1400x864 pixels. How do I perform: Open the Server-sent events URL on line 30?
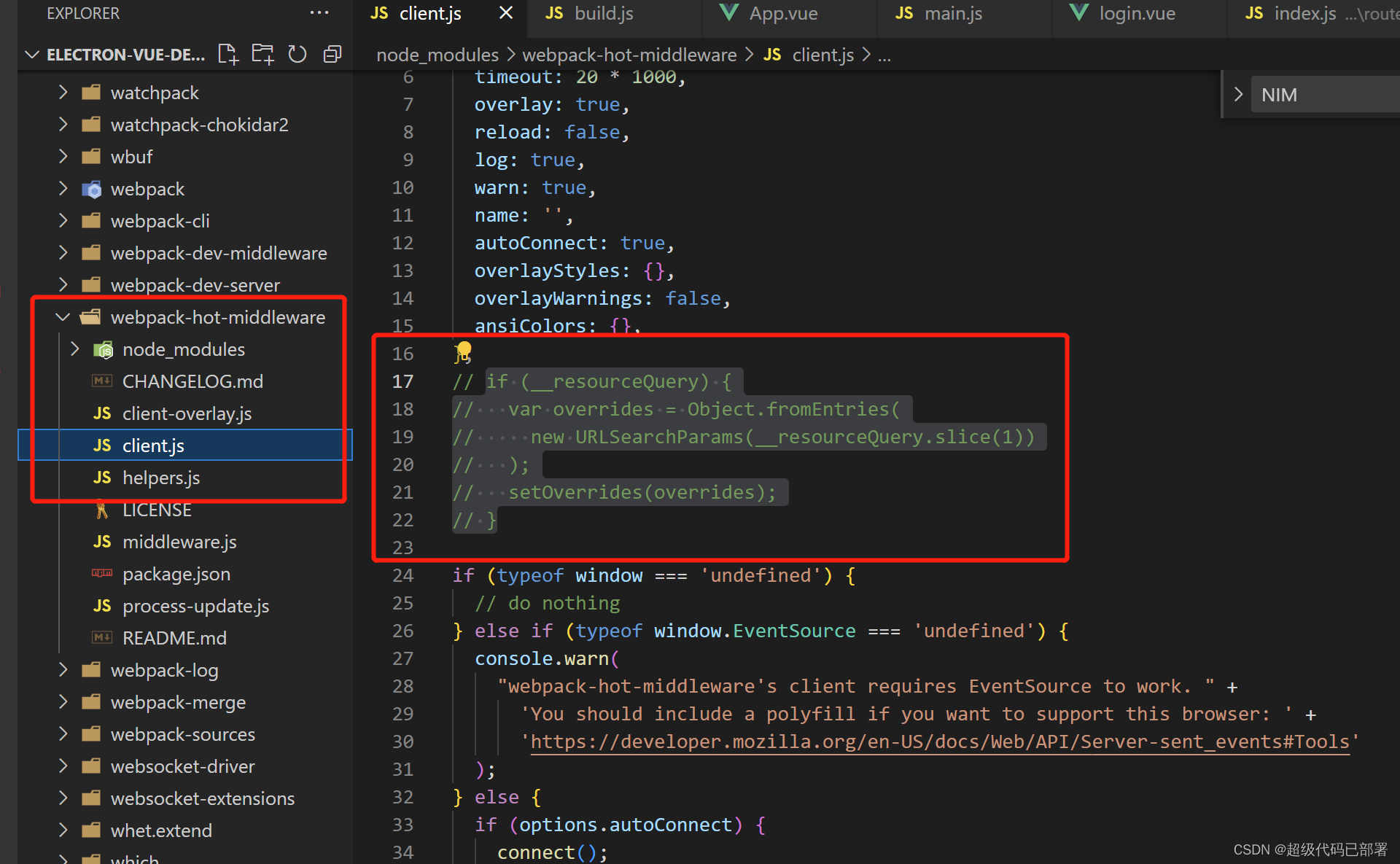tap(939, 741)
